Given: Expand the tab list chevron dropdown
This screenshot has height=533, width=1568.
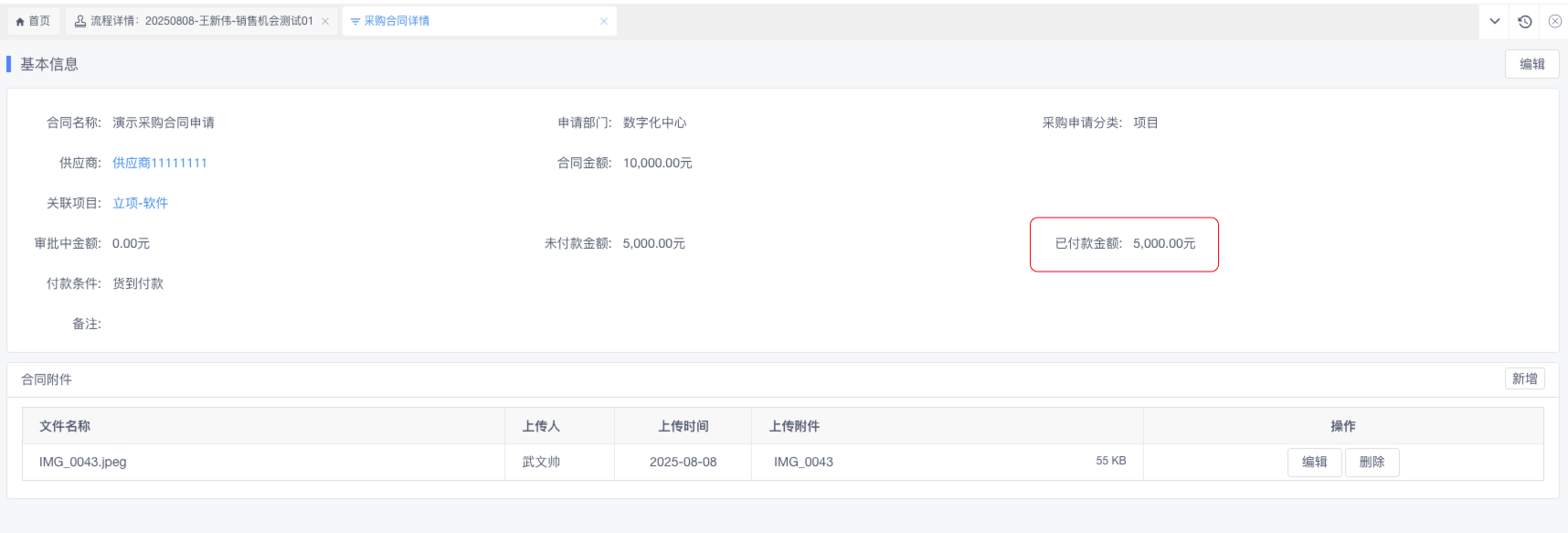Looking at the screenshot, I should point(1495,21).
